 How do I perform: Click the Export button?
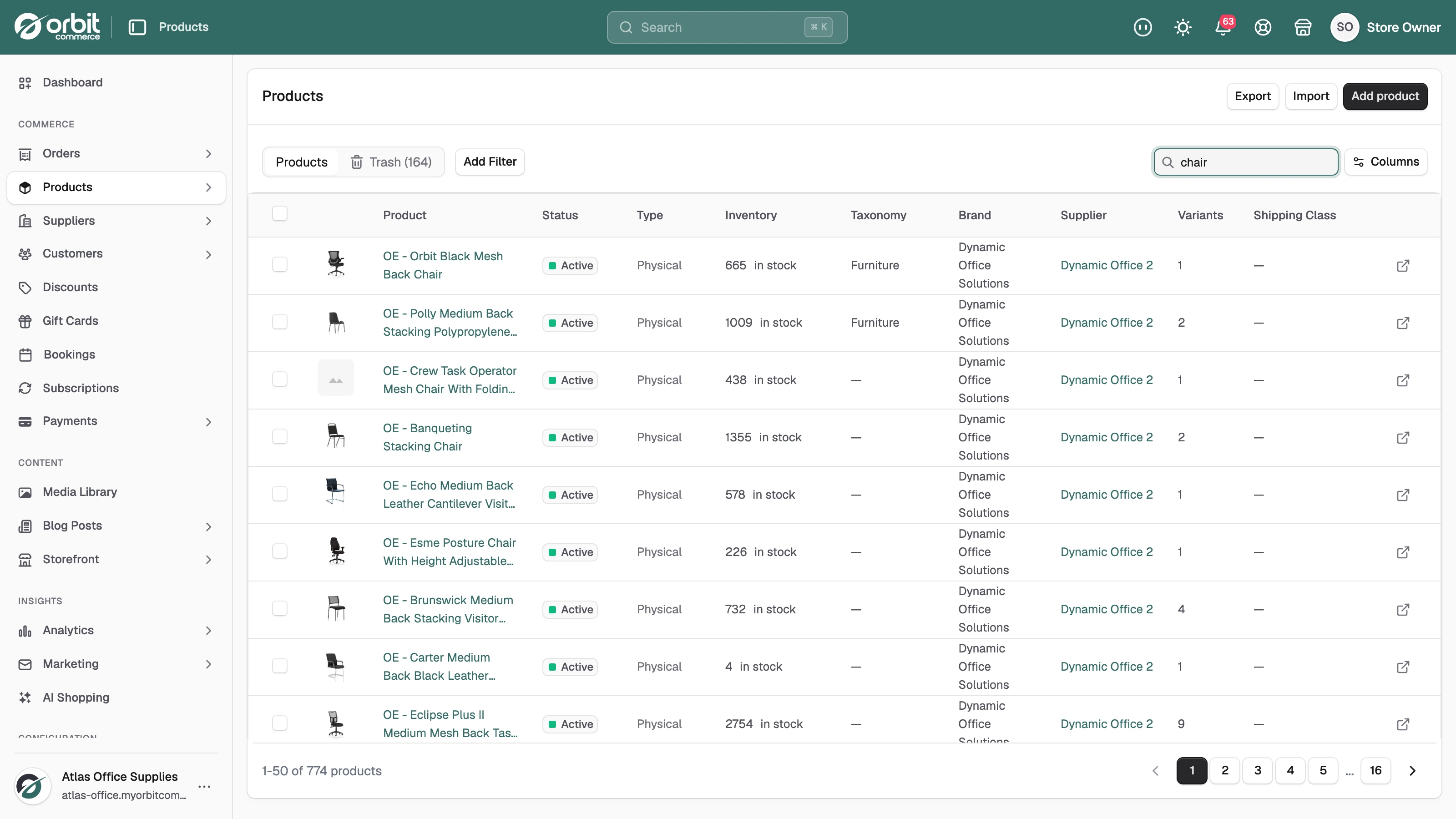1253,96
